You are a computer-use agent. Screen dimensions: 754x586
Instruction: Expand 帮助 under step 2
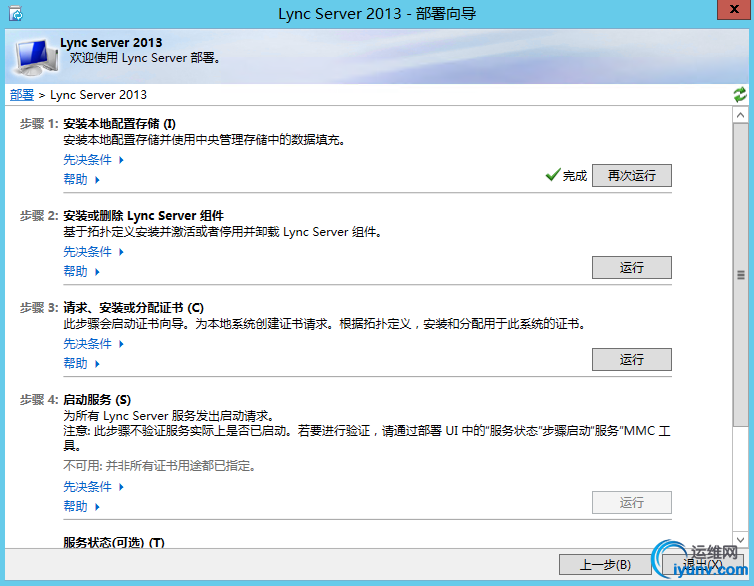(x=81, y=271)
